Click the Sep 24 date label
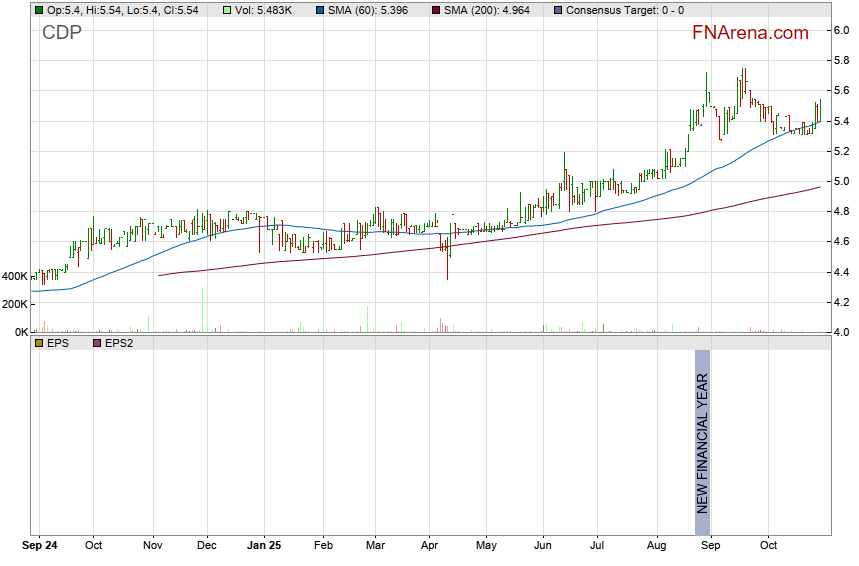 click(x=40, y=547)
